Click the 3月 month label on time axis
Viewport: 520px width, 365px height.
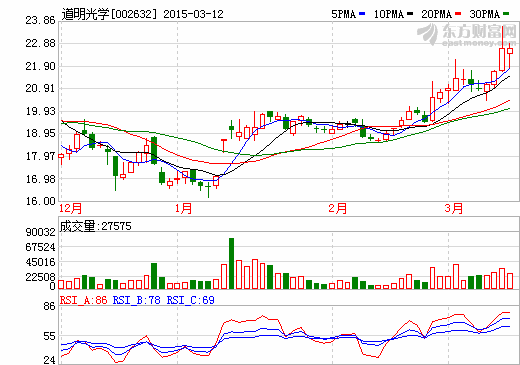(454, 209)
